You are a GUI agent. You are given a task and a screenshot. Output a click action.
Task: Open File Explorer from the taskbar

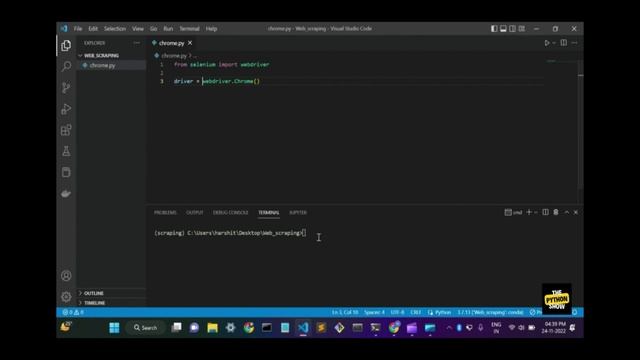click(212, 328)
